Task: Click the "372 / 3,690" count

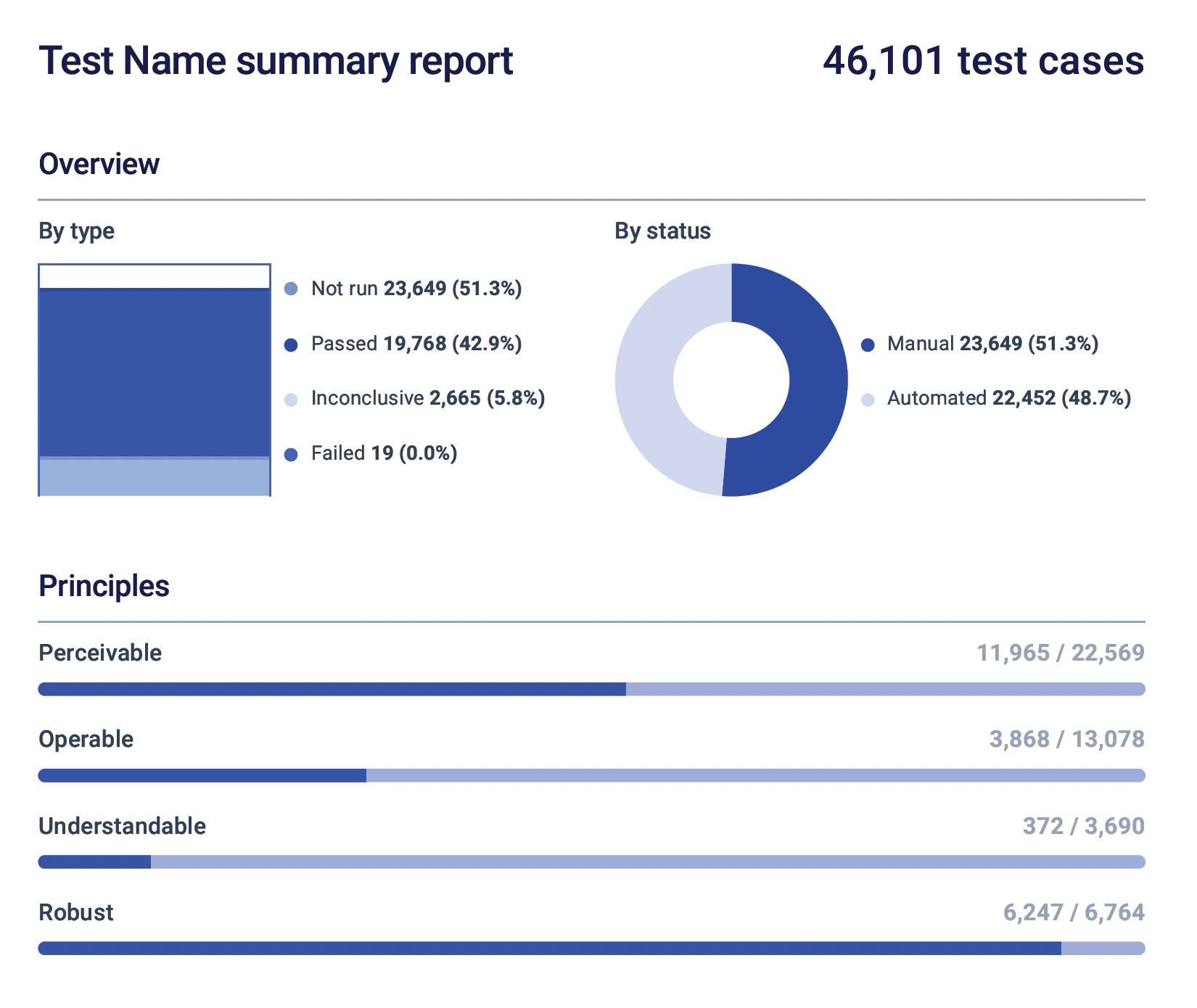Action: coord(1084,826)
